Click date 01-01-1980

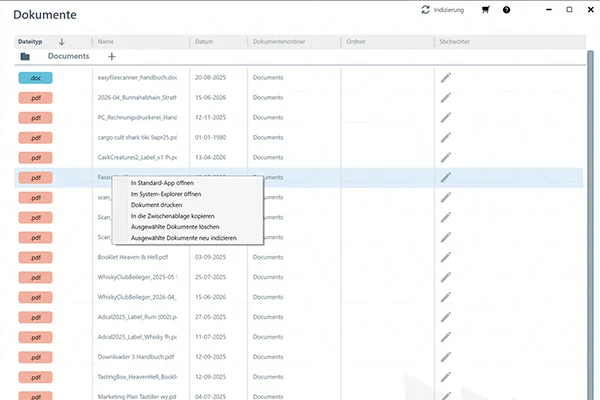(210, 137)
